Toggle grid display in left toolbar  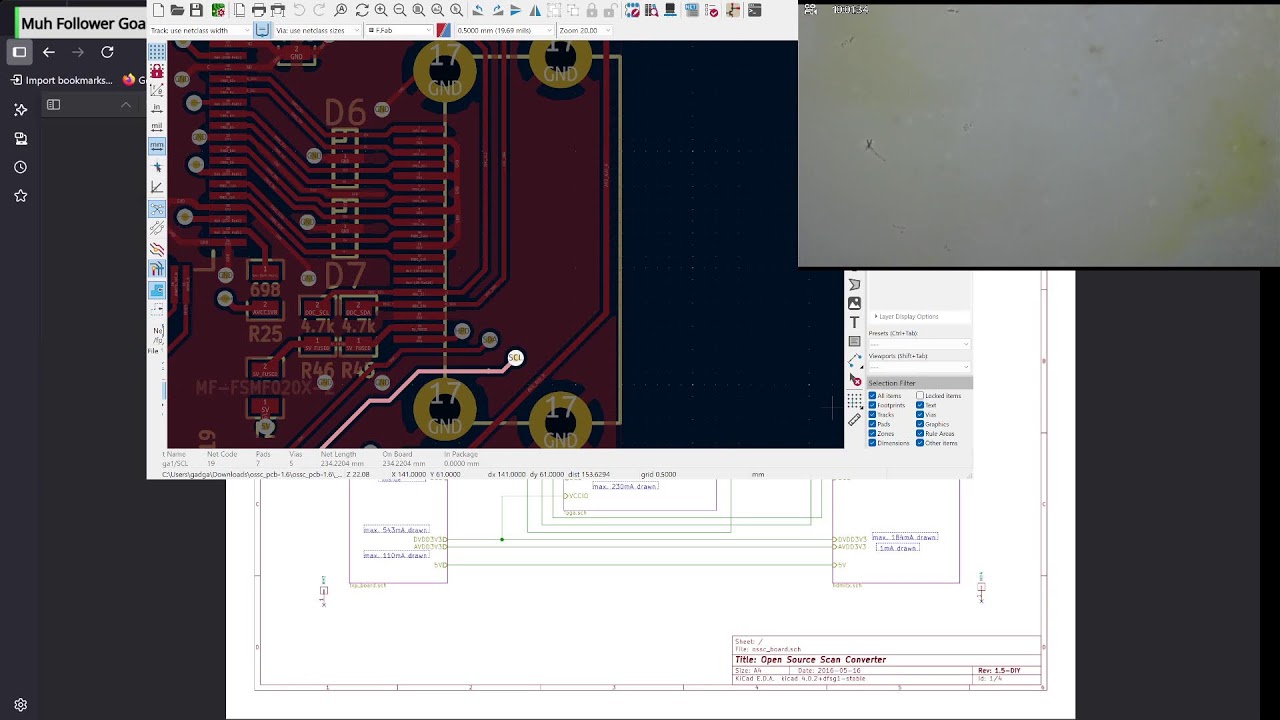point(157,51)
